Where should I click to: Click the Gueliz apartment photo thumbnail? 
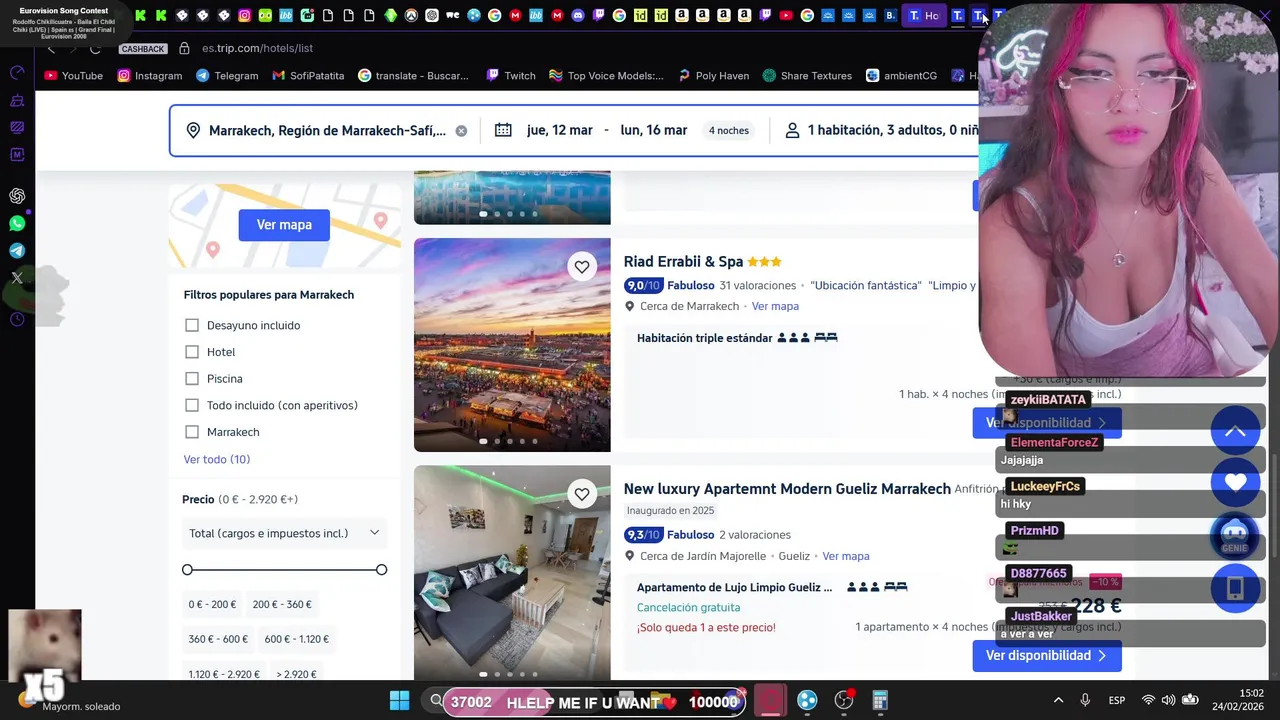[x=512, y=572]
